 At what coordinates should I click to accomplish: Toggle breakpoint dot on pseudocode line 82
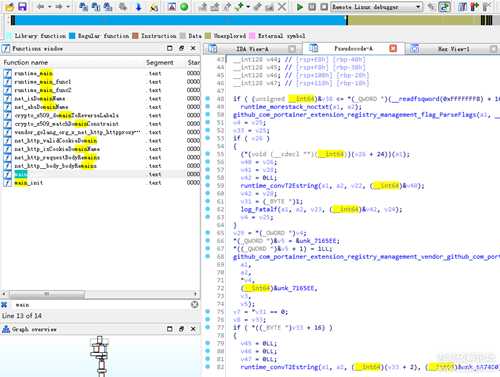tap(208, 367)
